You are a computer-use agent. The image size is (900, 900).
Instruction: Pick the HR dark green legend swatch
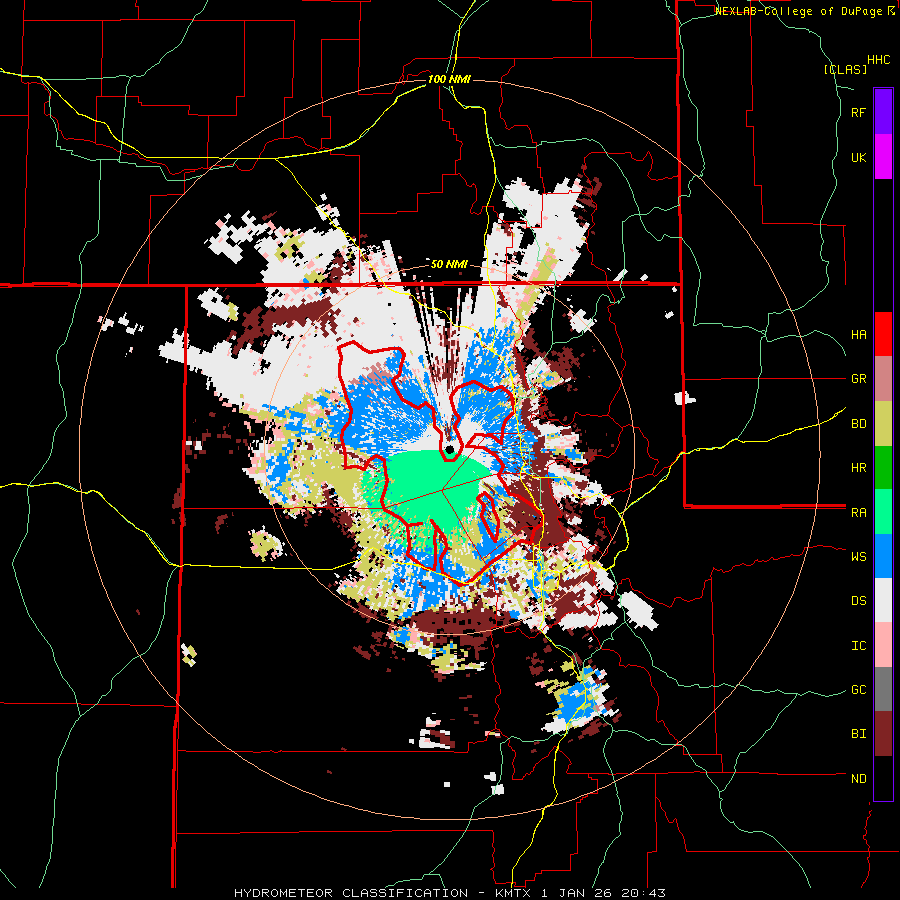(x=883, y=468)
